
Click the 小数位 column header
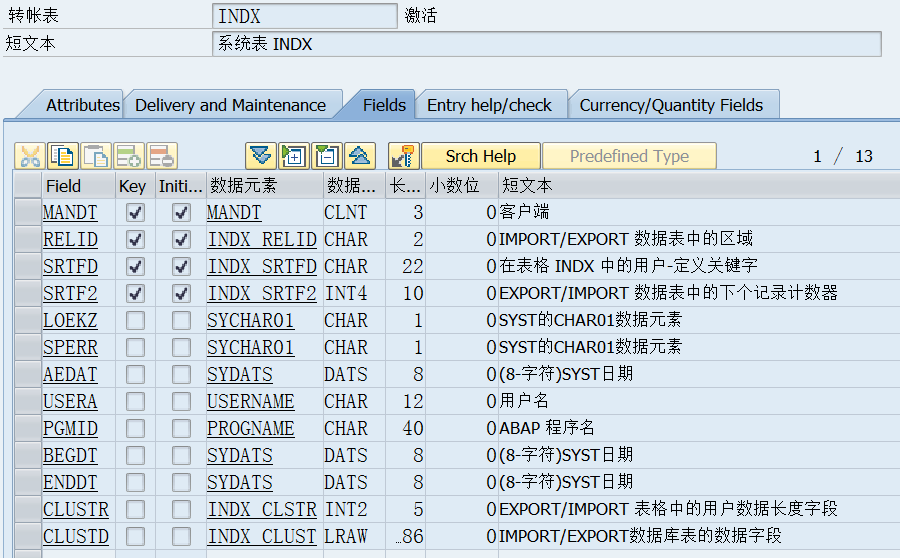(x=461, y=186)
